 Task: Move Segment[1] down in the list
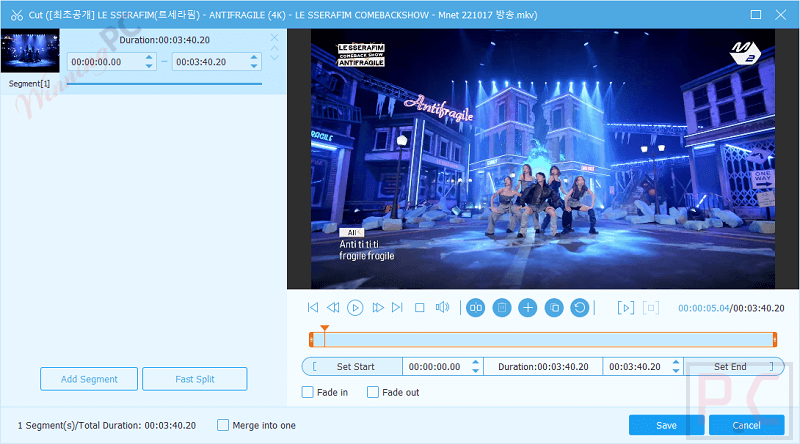[x=274, y=58]
